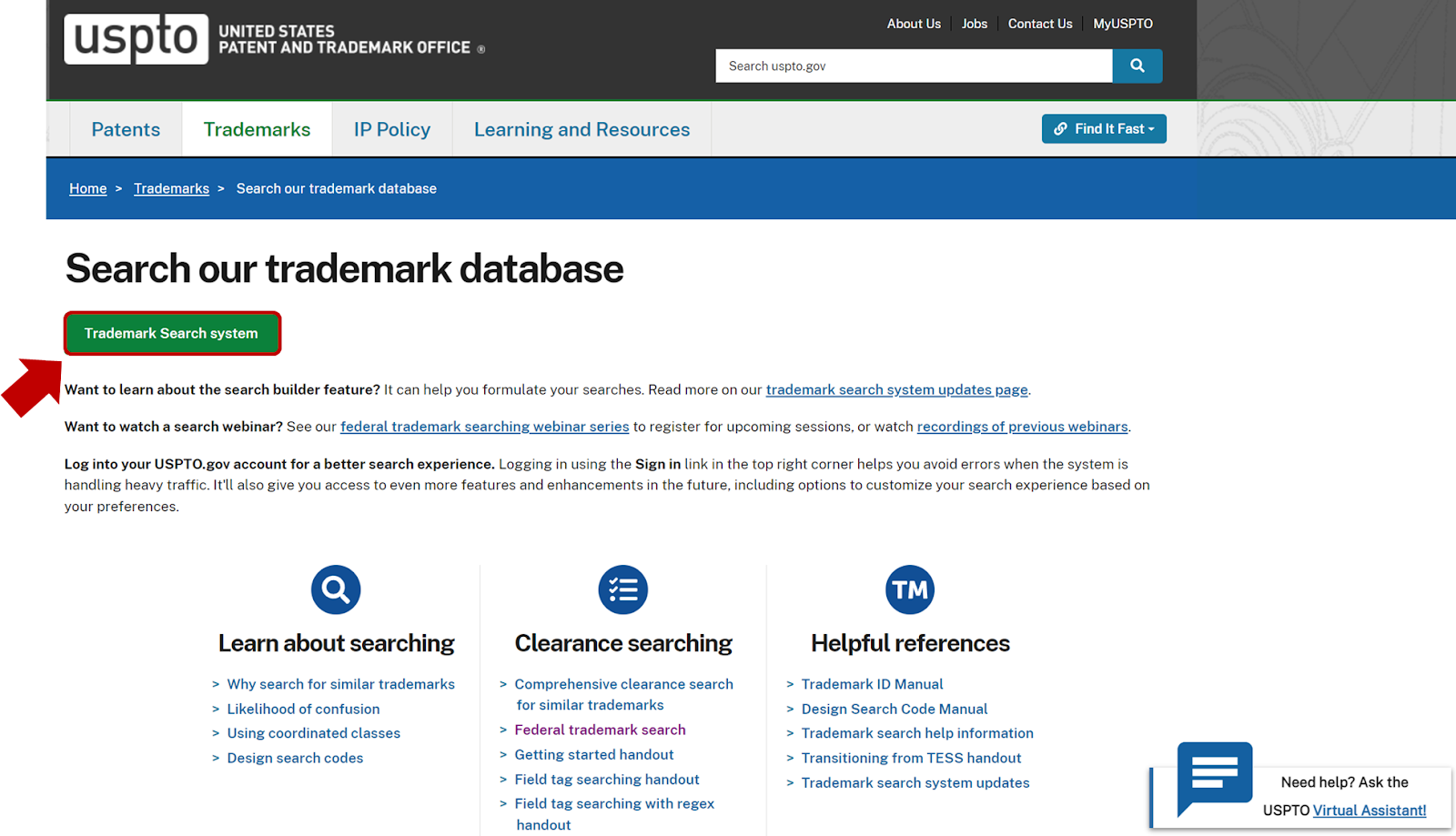Click in the Search uspto.gov field

click(914, 65)
